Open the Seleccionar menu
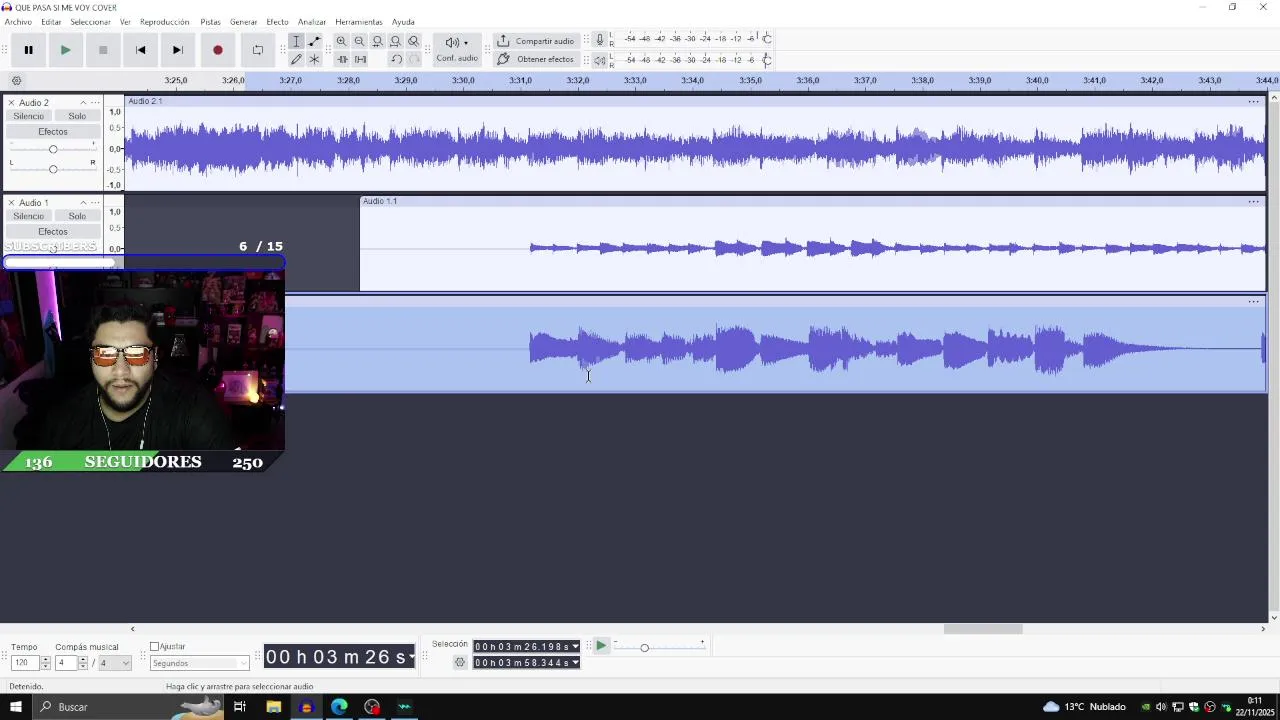Image resolution: width=1280 pixels, height=720 pixels. [90, 22]
